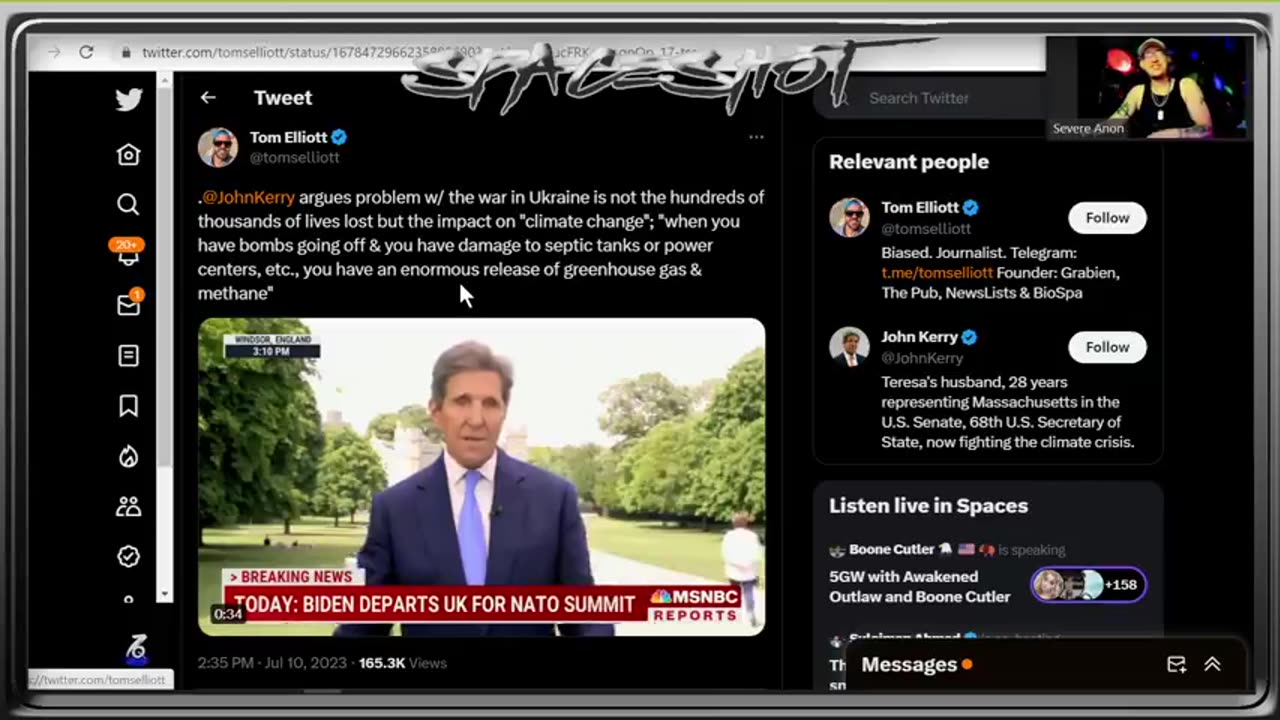The width and height of the screenshot is (1280, 720).
Task: Open the Verified checkmark icon in sidebar
Action: 128,556
